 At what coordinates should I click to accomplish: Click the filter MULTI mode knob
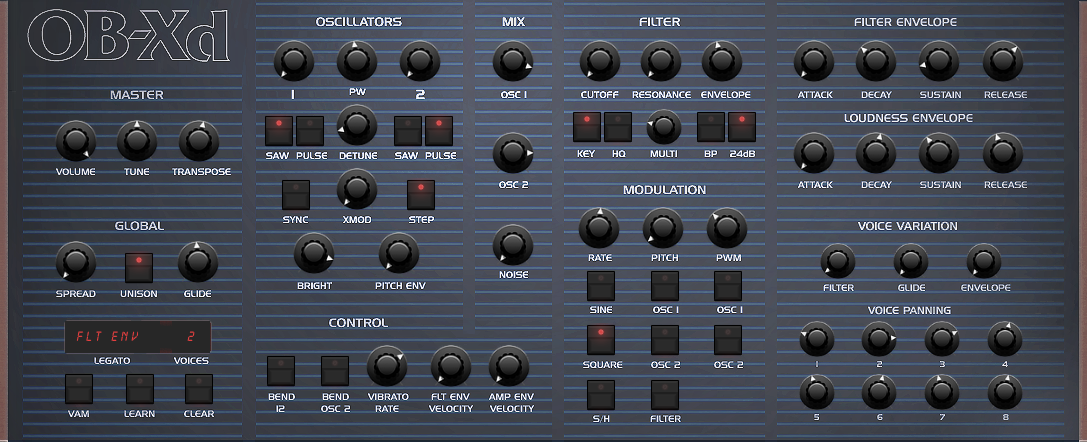(663, 126)
